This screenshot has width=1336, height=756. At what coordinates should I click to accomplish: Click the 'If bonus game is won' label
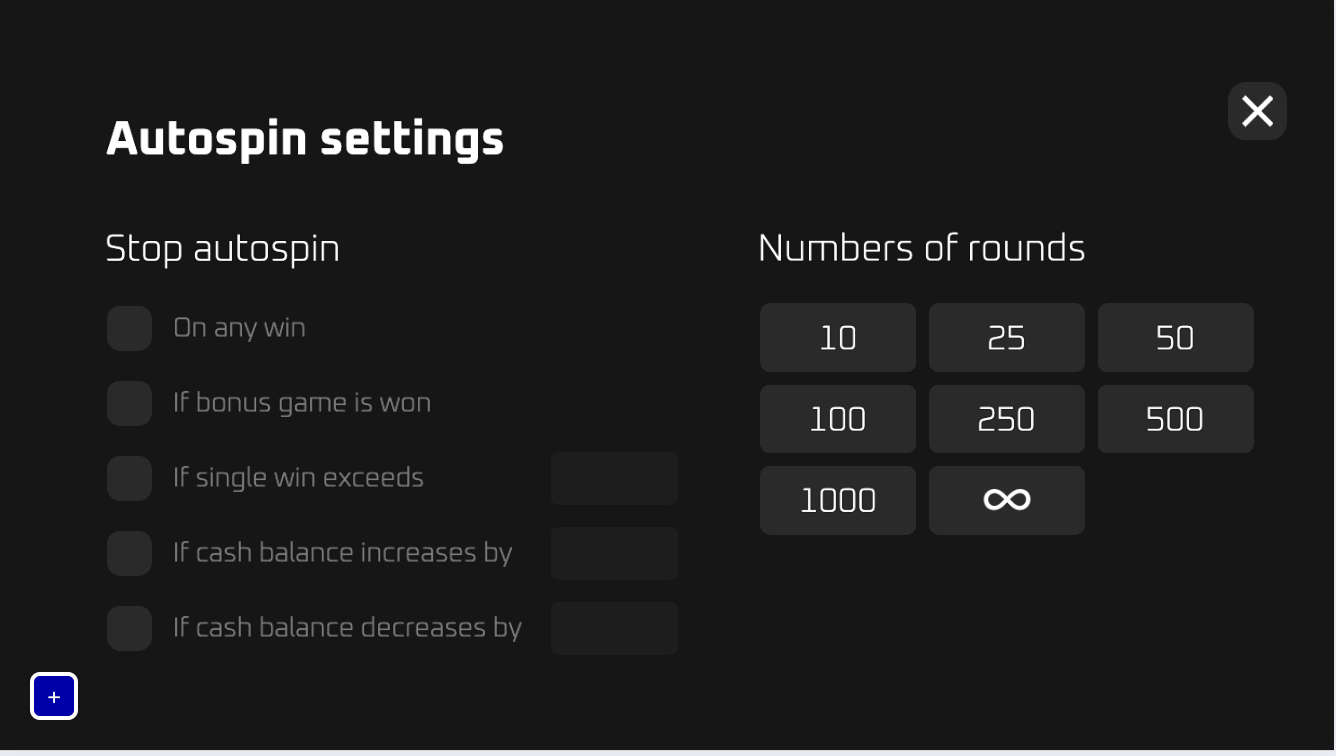[x=301, y=404]
